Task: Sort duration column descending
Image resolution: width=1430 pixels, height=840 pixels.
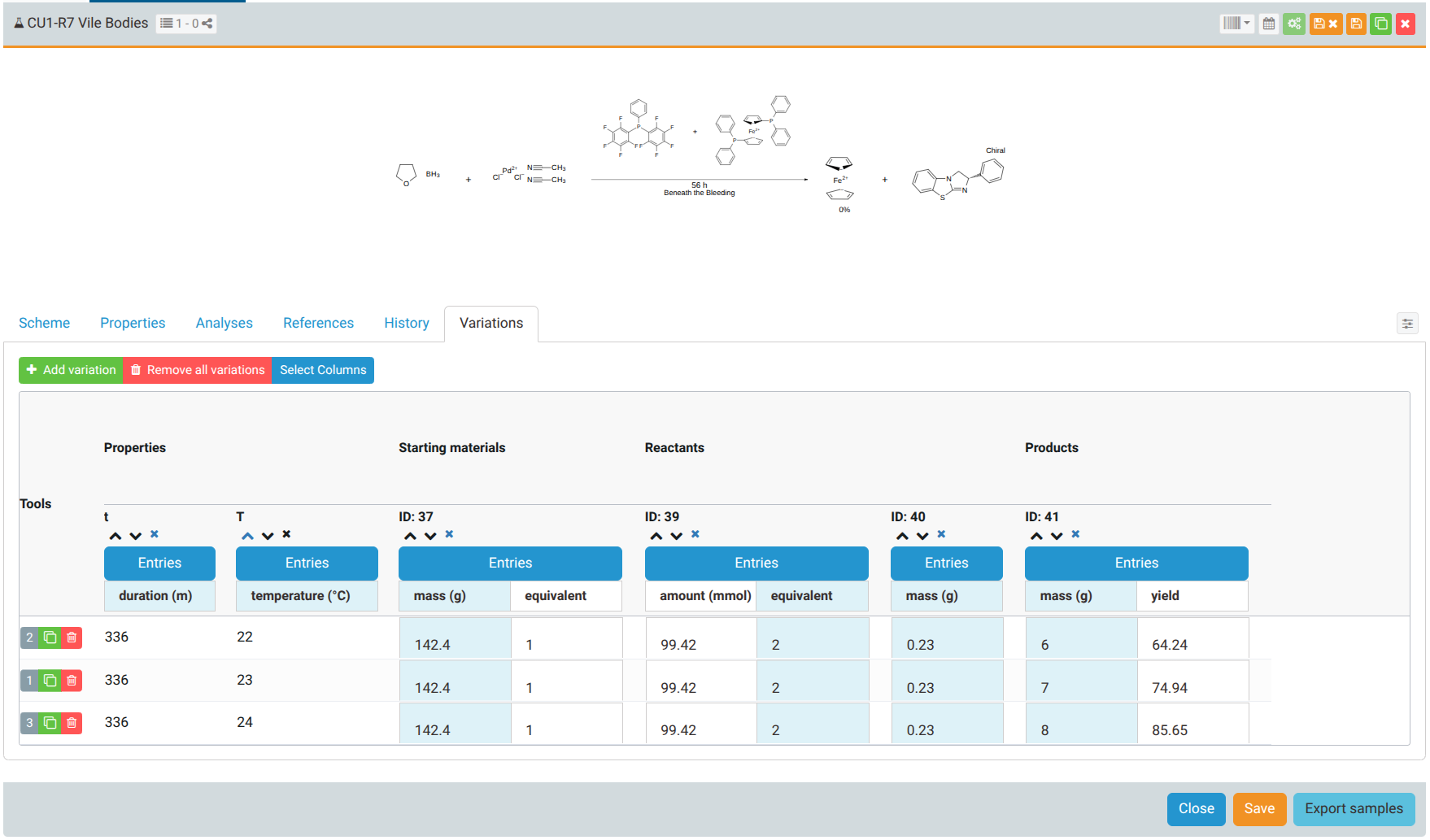Action: coord(136,535)
